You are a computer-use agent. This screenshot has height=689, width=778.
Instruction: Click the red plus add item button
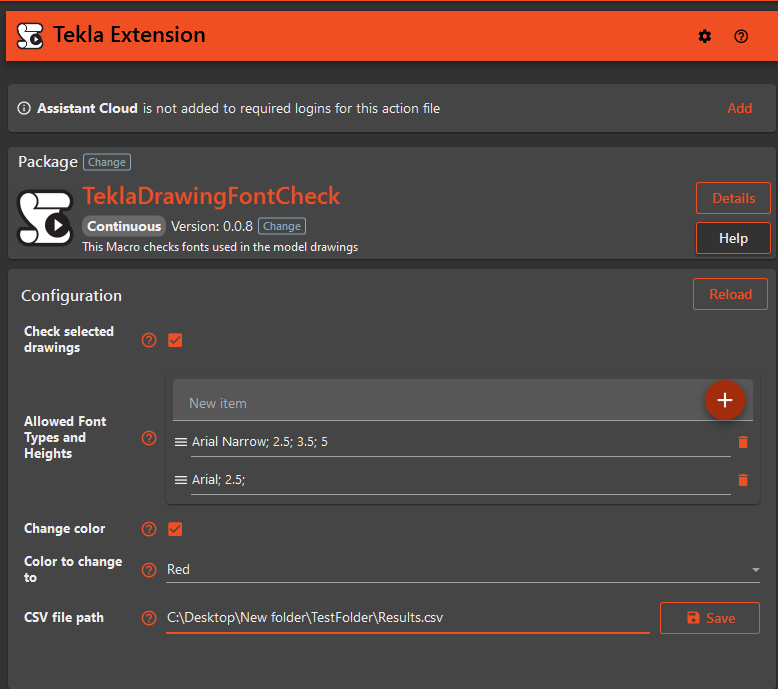[x=724, y=400]
